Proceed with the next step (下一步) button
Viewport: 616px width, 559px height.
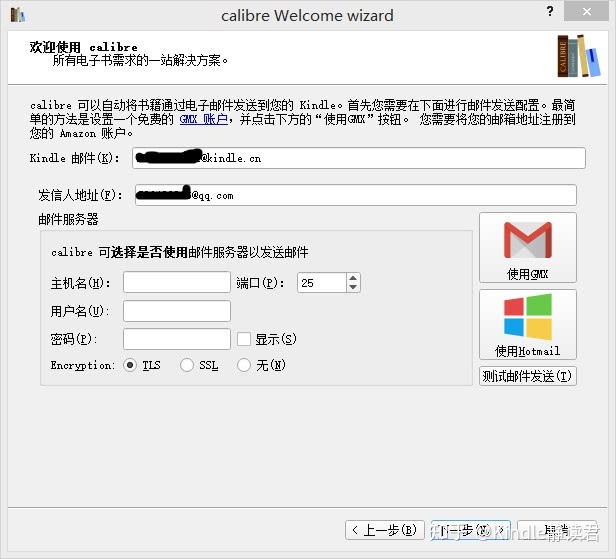pyautogui.click(x=471, y=530)
